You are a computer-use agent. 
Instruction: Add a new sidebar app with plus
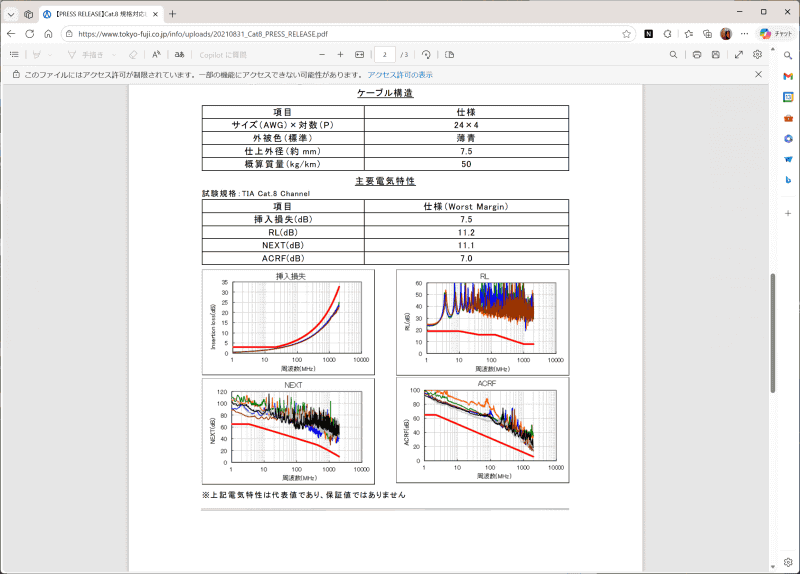(x=788, y=213)
